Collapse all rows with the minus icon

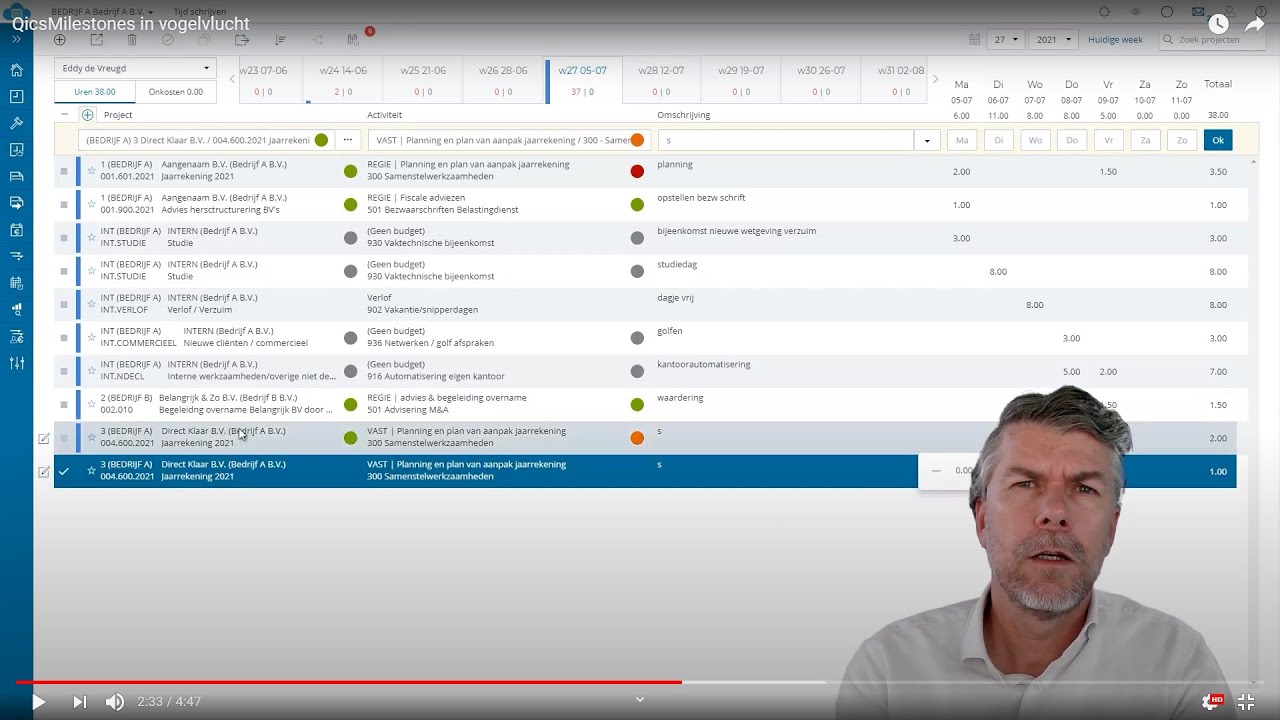[x=65, y=115]
